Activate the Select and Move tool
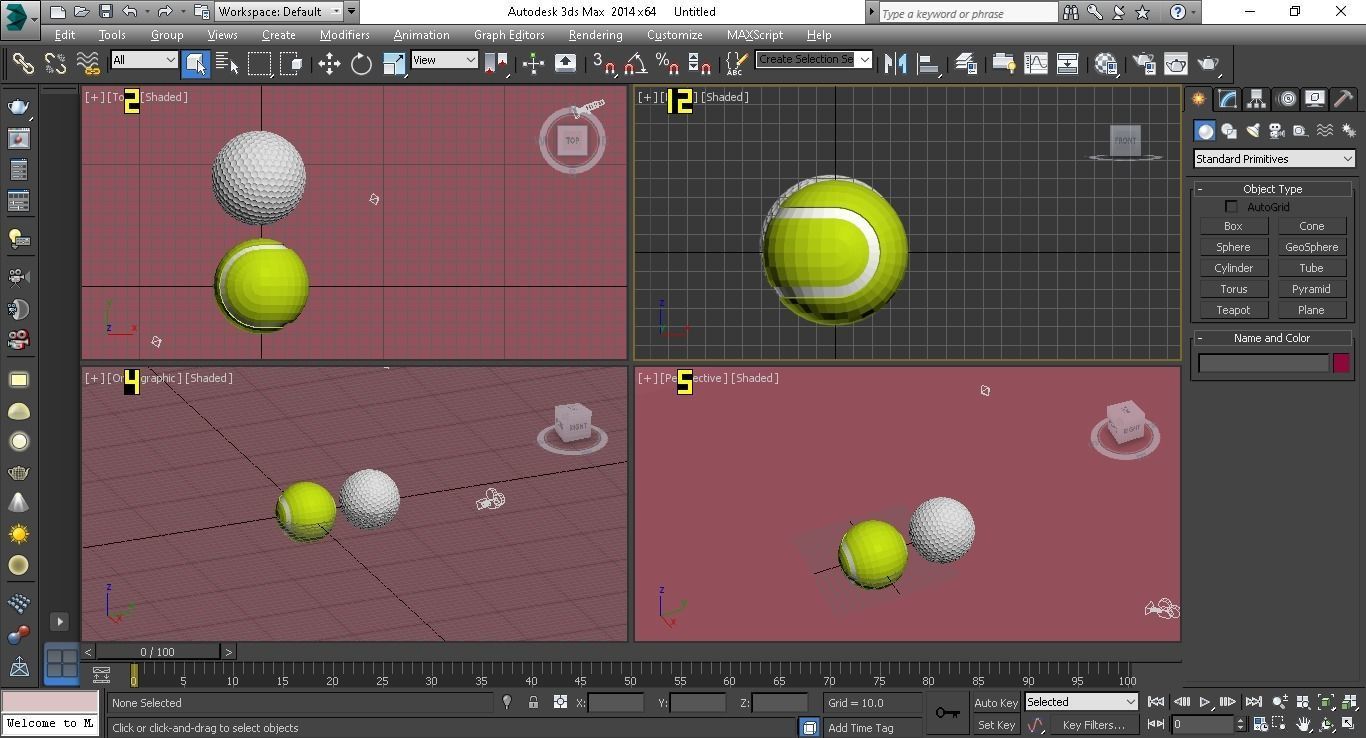 coord(329,64)
